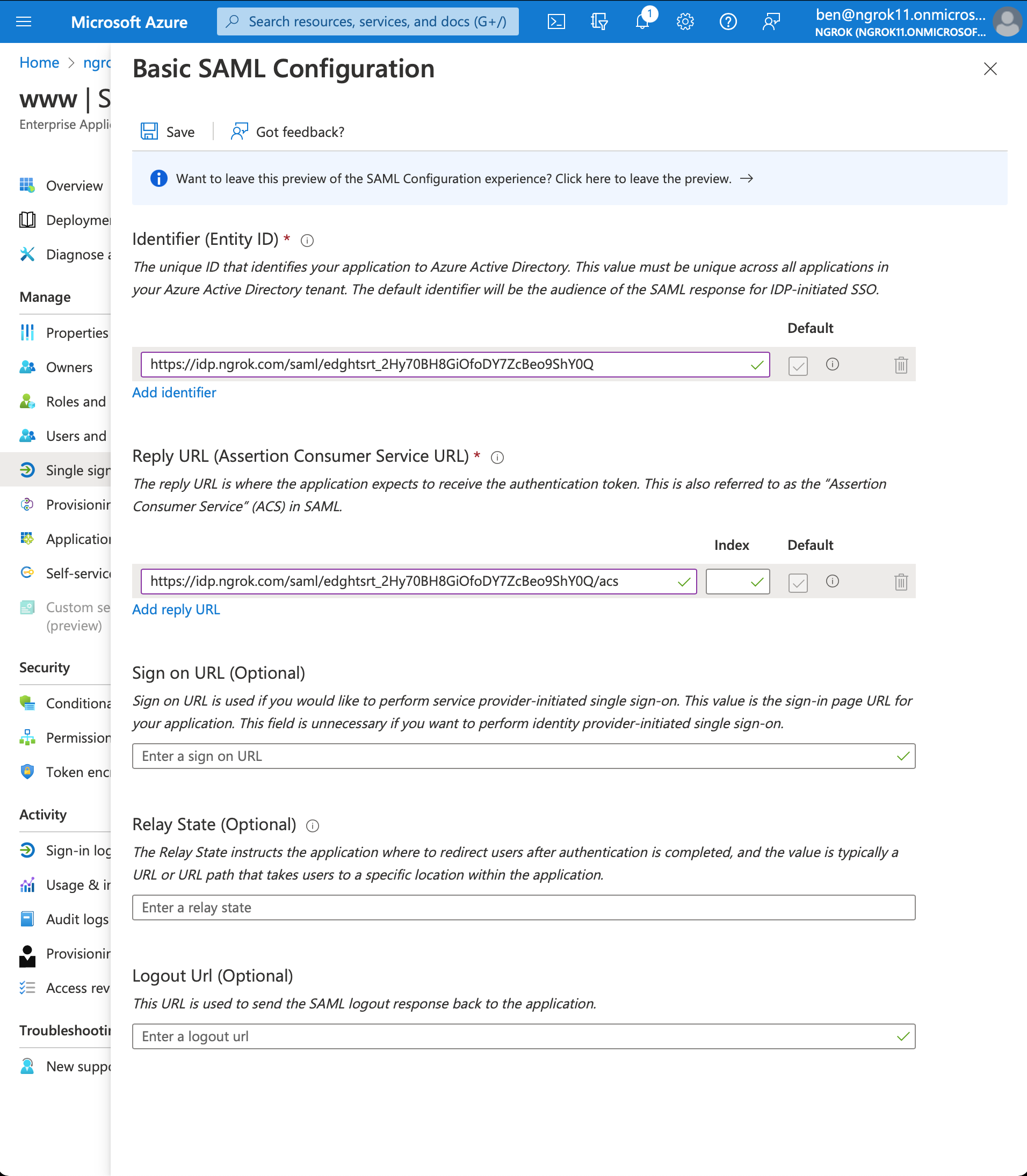The width and height of the screenshot is (1027, 1176).
Task: Click the leave preview arrow in the banner
Action: 746,179
